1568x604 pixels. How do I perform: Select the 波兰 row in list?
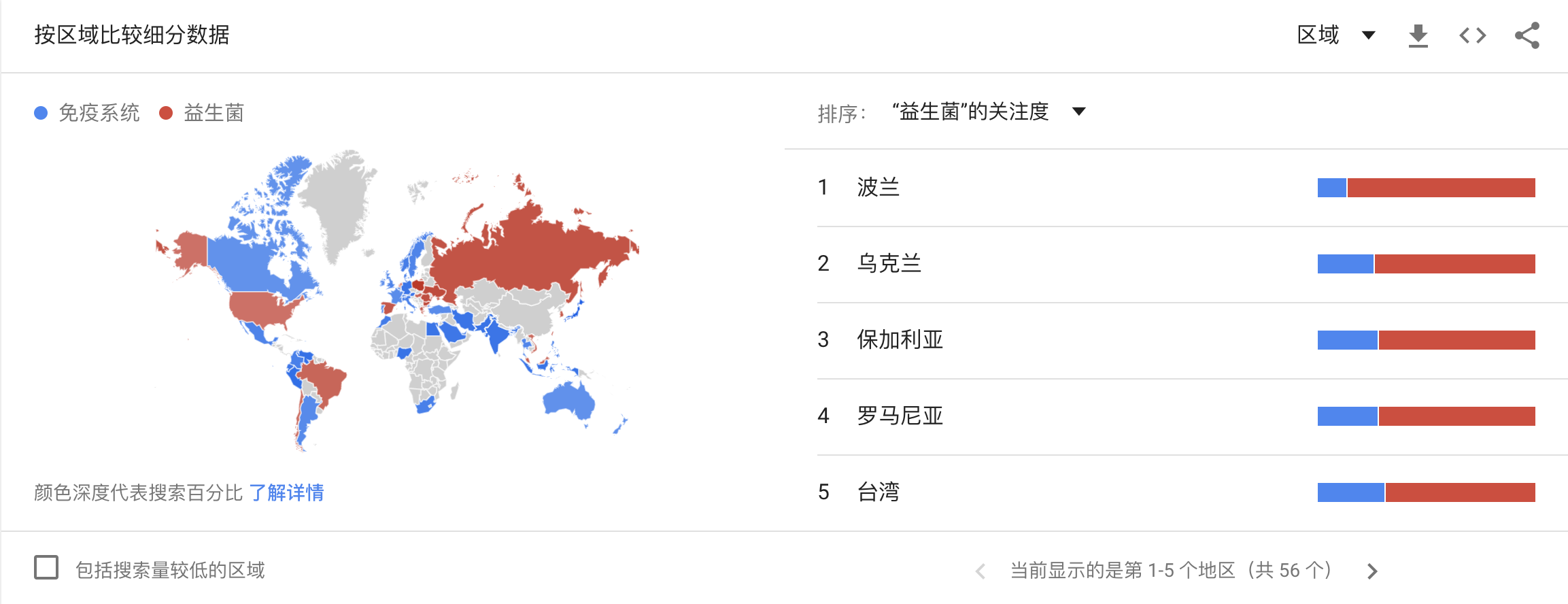click(x=1176, y=188)
